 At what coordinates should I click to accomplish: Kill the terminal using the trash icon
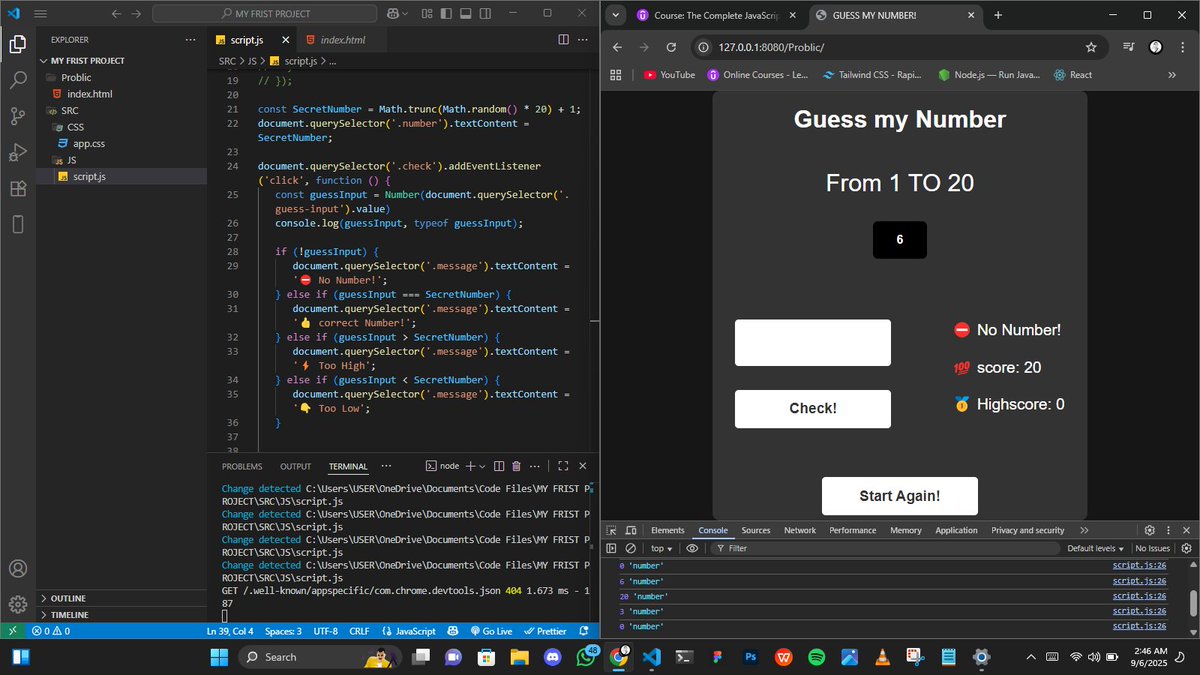516,466
